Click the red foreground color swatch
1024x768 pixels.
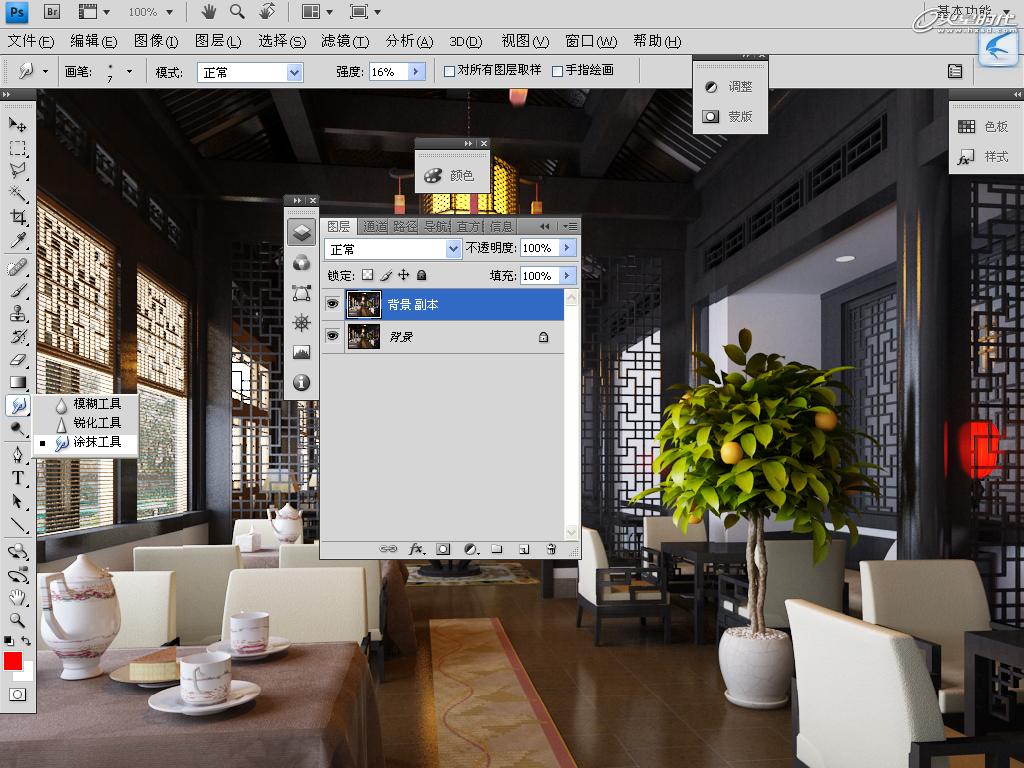12,661
